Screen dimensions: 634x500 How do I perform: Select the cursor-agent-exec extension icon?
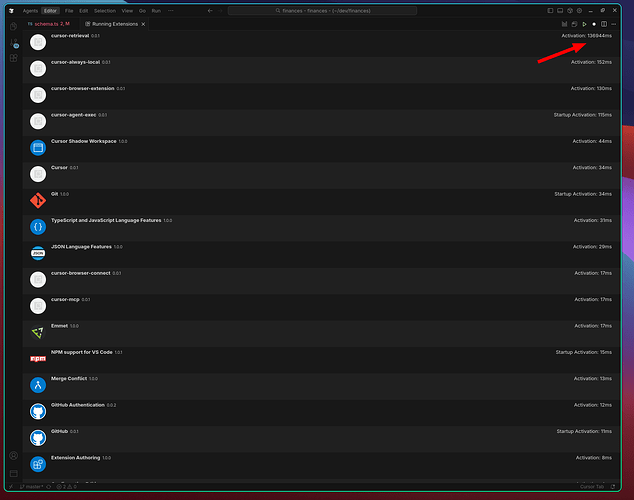[x=38, y=121]
